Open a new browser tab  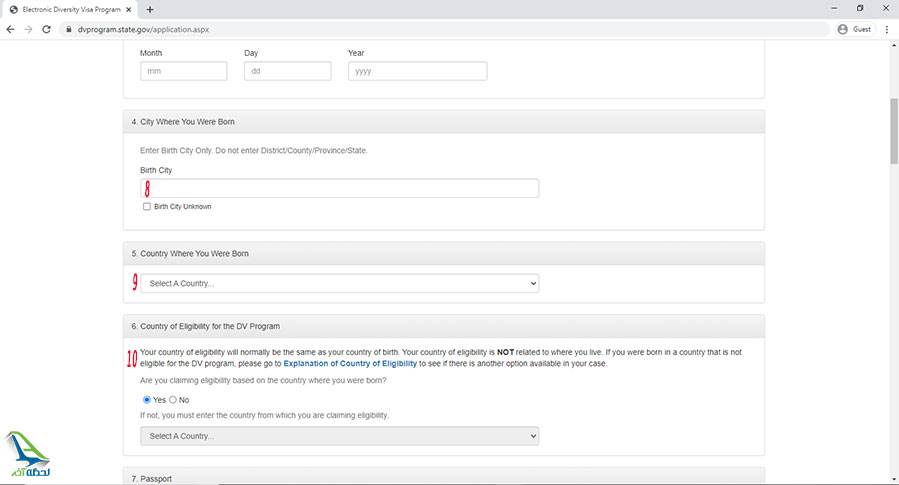[150, 9]
